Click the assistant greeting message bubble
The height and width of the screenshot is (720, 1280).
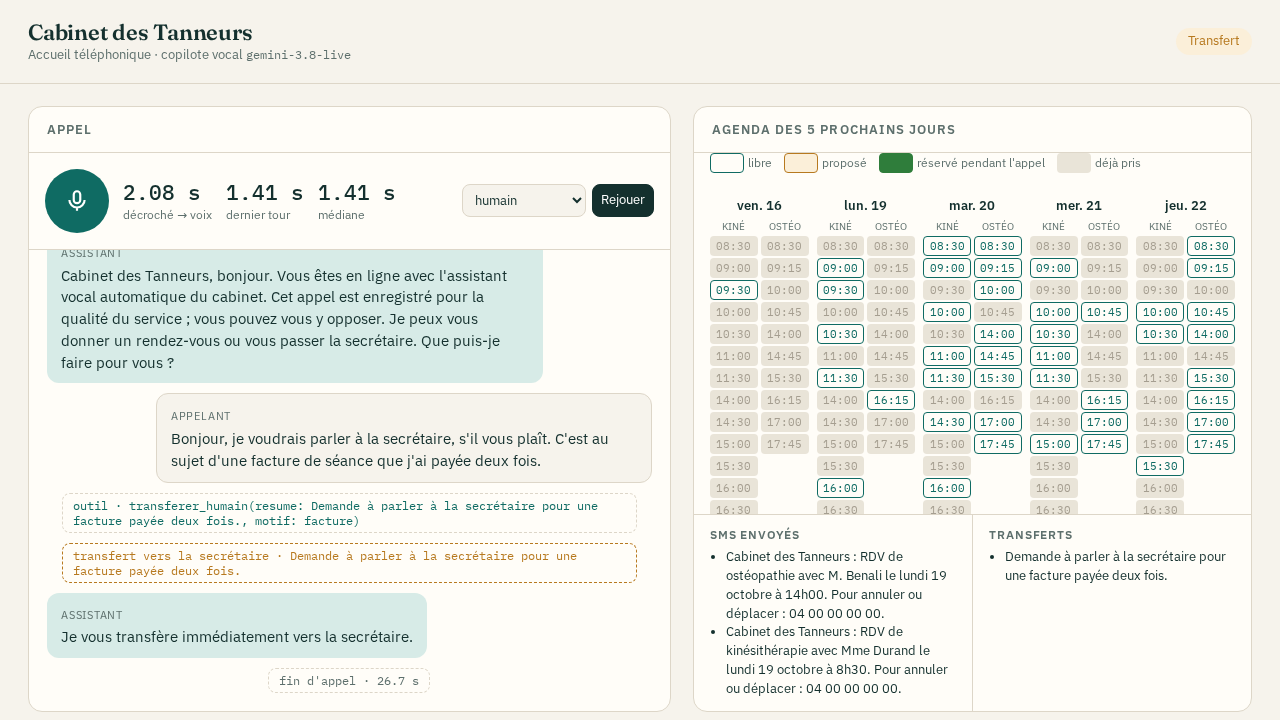tap(295, 314)
